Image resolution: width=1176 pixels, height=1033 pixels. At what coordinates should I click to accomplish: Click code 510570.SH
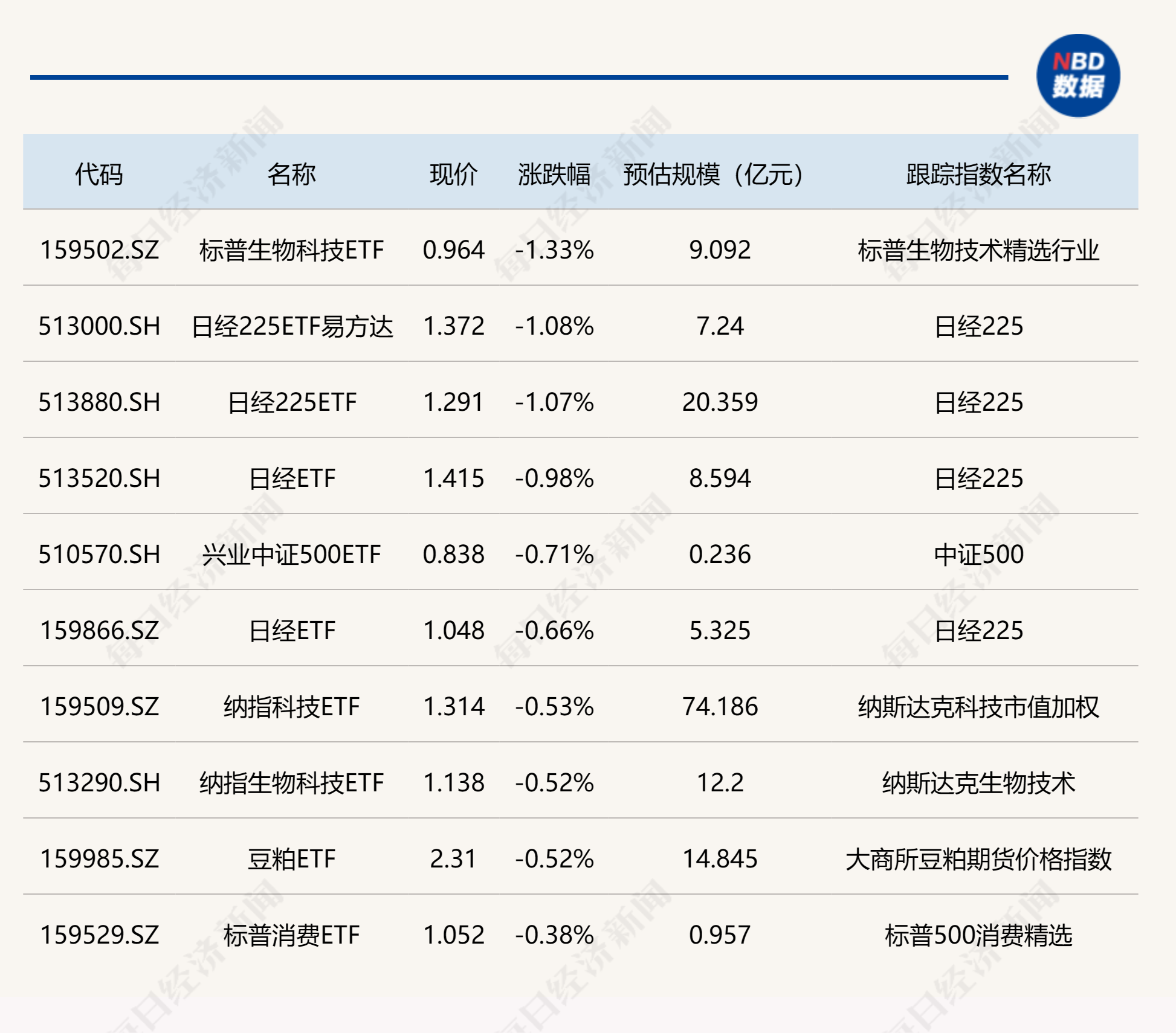click(x=100, y=555)
